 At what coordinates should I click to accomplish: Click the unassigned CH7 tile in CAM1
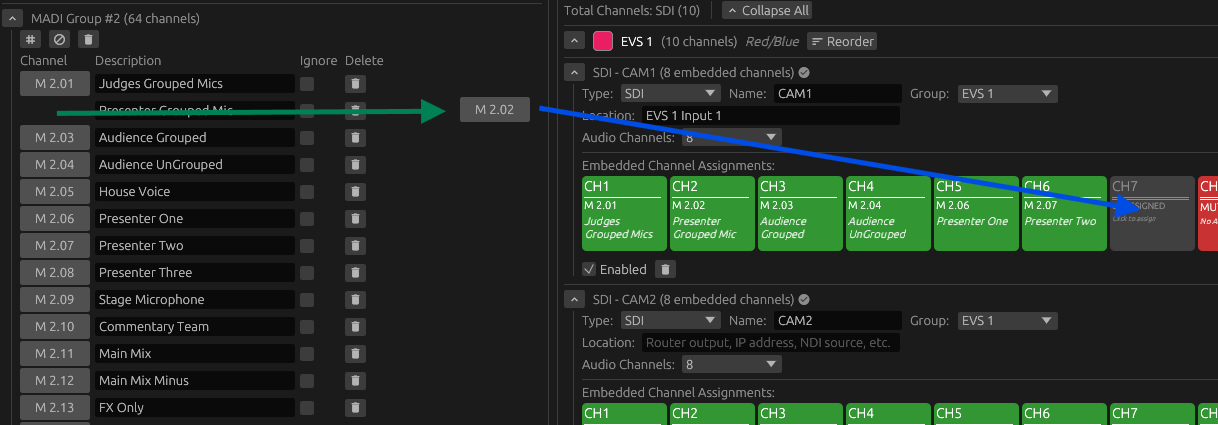click(1152, 214)
